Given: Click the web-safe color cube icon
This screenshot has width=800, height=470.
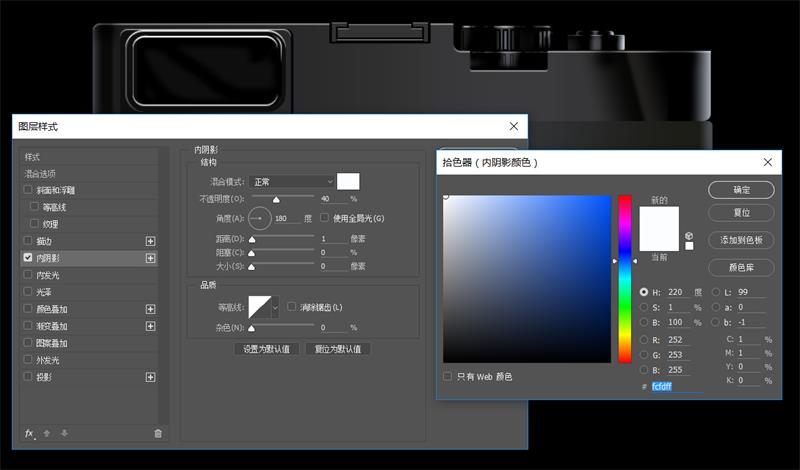Looking at the screenshot, I should (x=689, y=236).
